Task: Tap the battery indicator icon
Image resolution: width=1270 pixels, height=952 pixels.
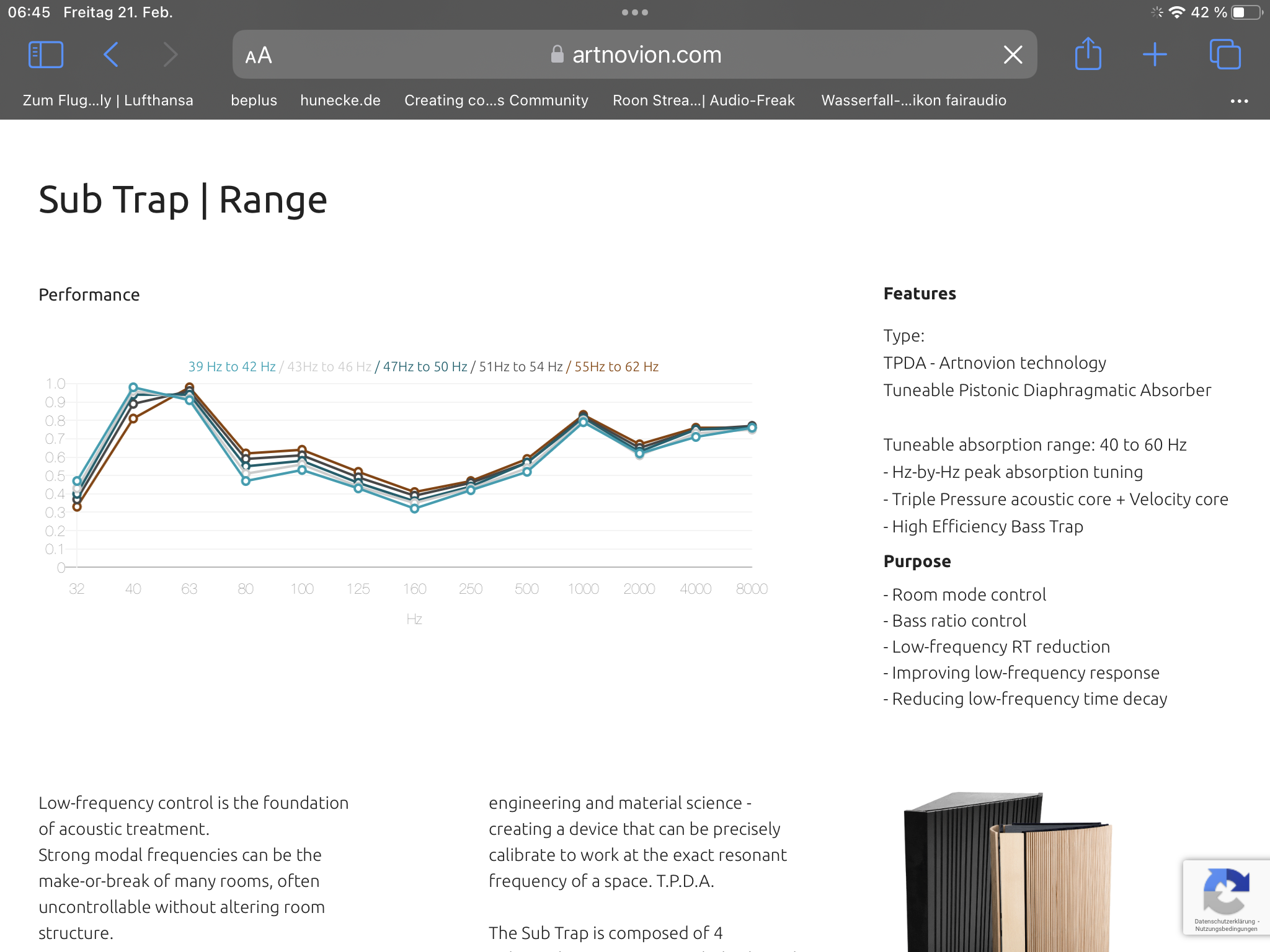Action: [1246, 12]
